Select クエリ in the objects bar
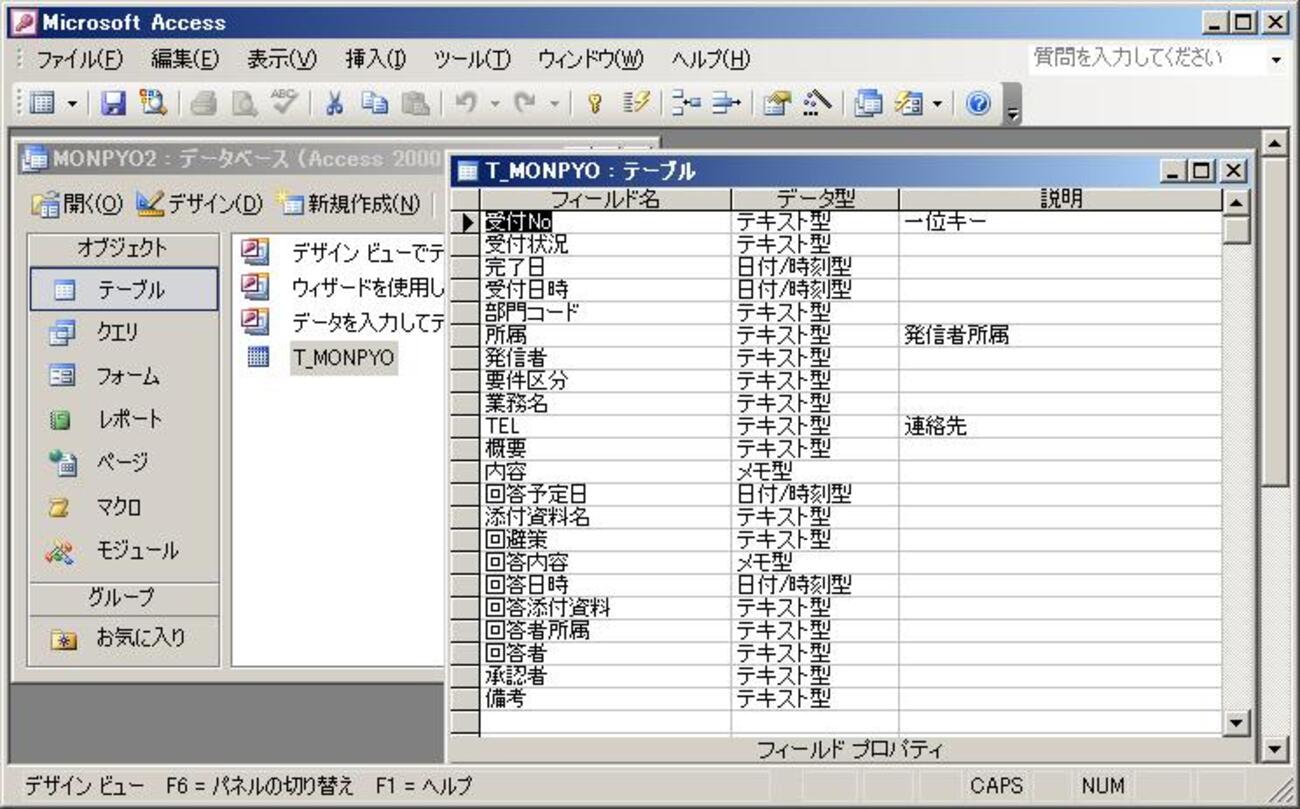1300x809 pixels. click(124, 333)
